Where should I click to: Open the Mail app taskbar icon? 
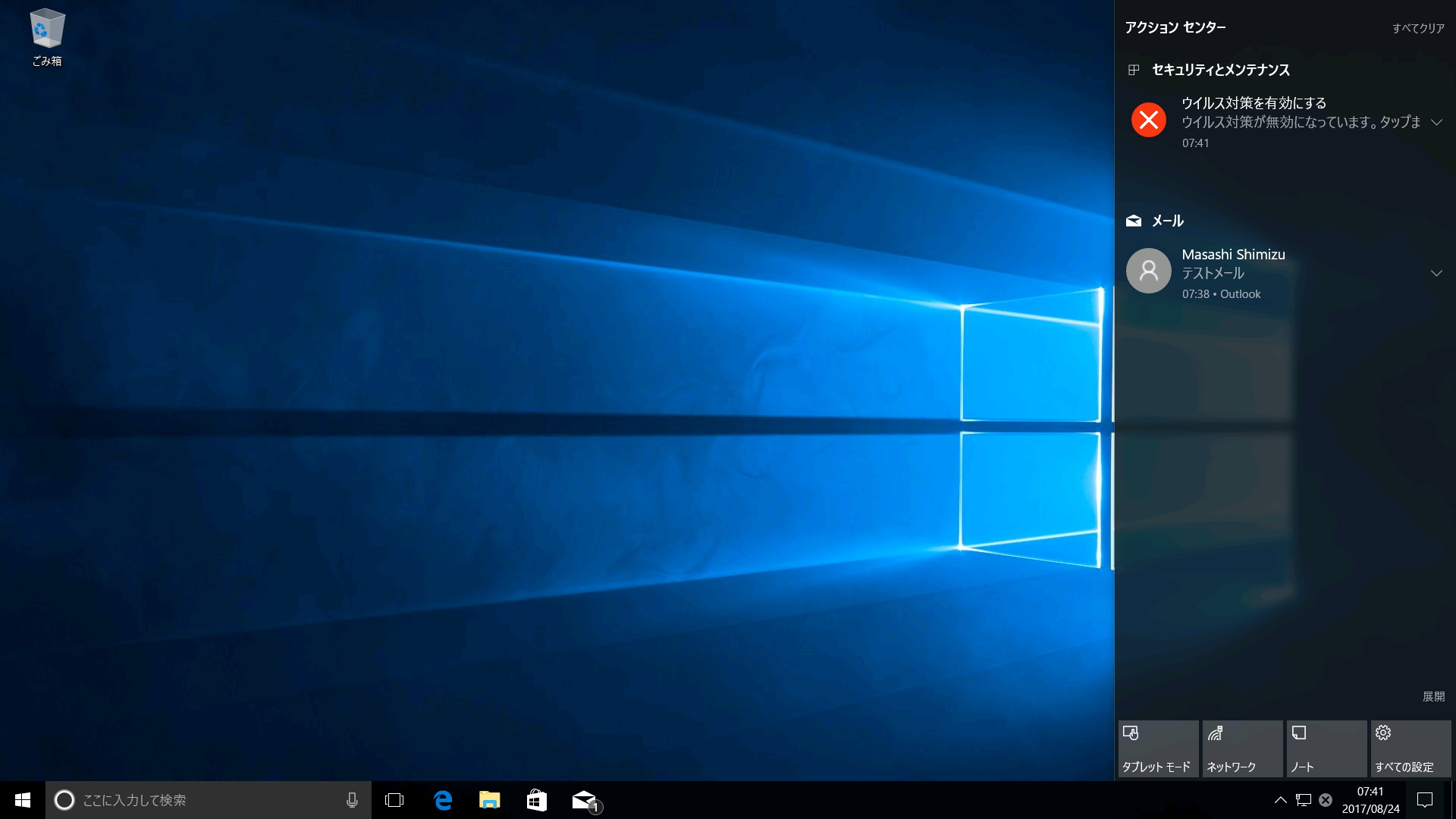click(x=584, y=800)
